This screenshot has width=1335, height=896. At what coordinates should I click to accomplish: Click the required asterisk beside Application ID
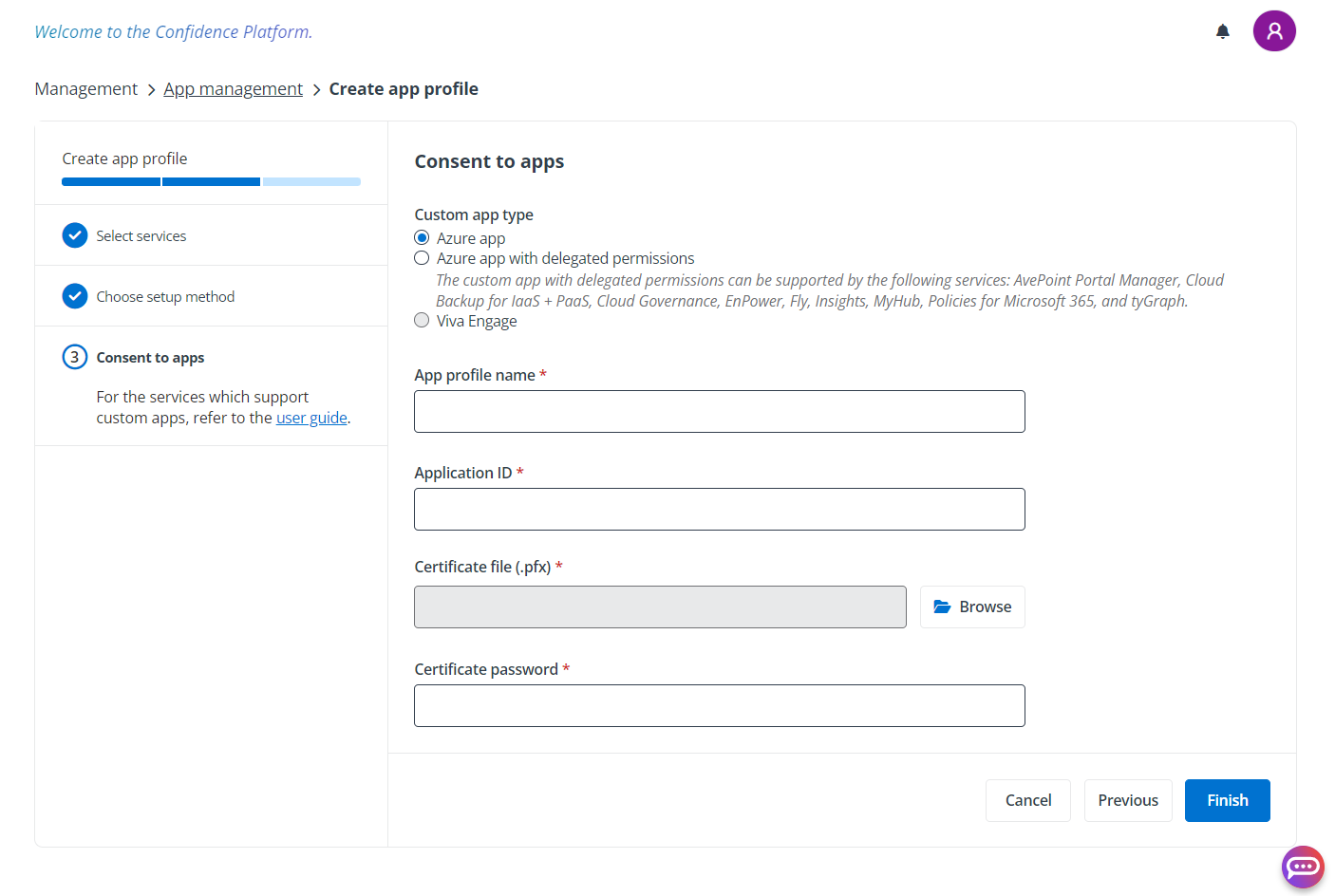click(519, 472)
